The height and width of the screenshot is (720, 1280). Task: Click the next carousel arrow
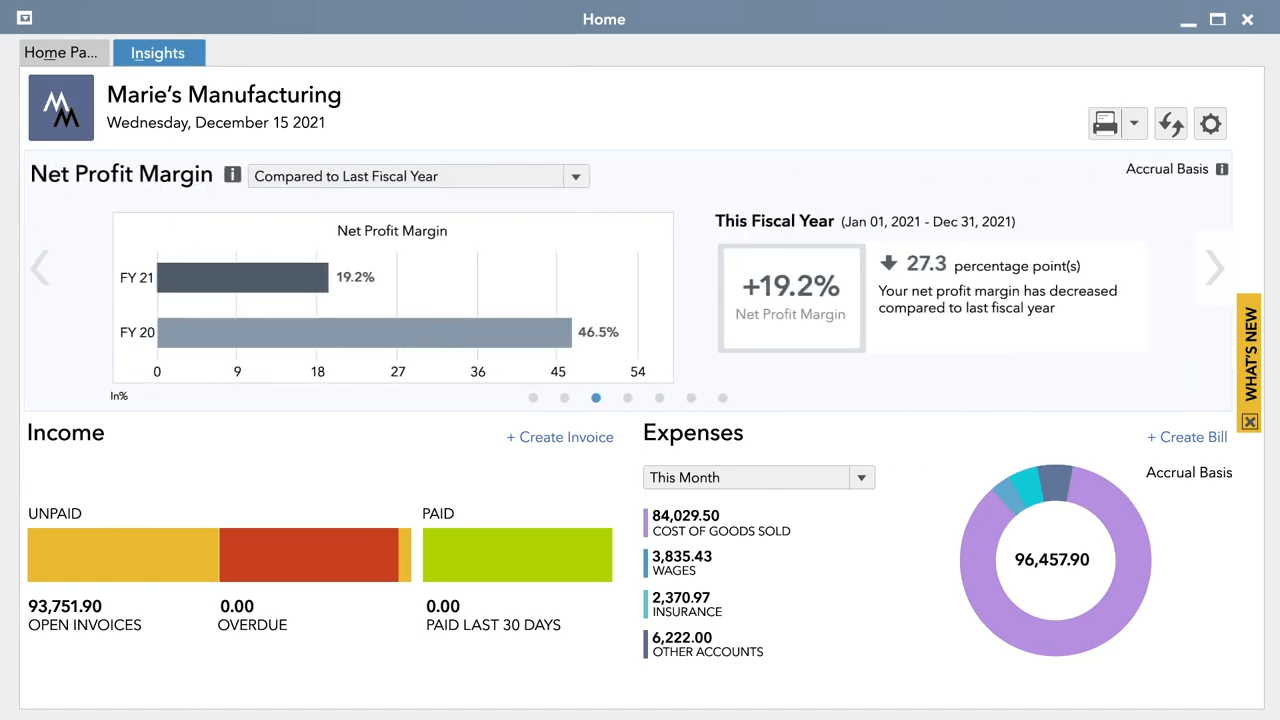pos(1214,268)
